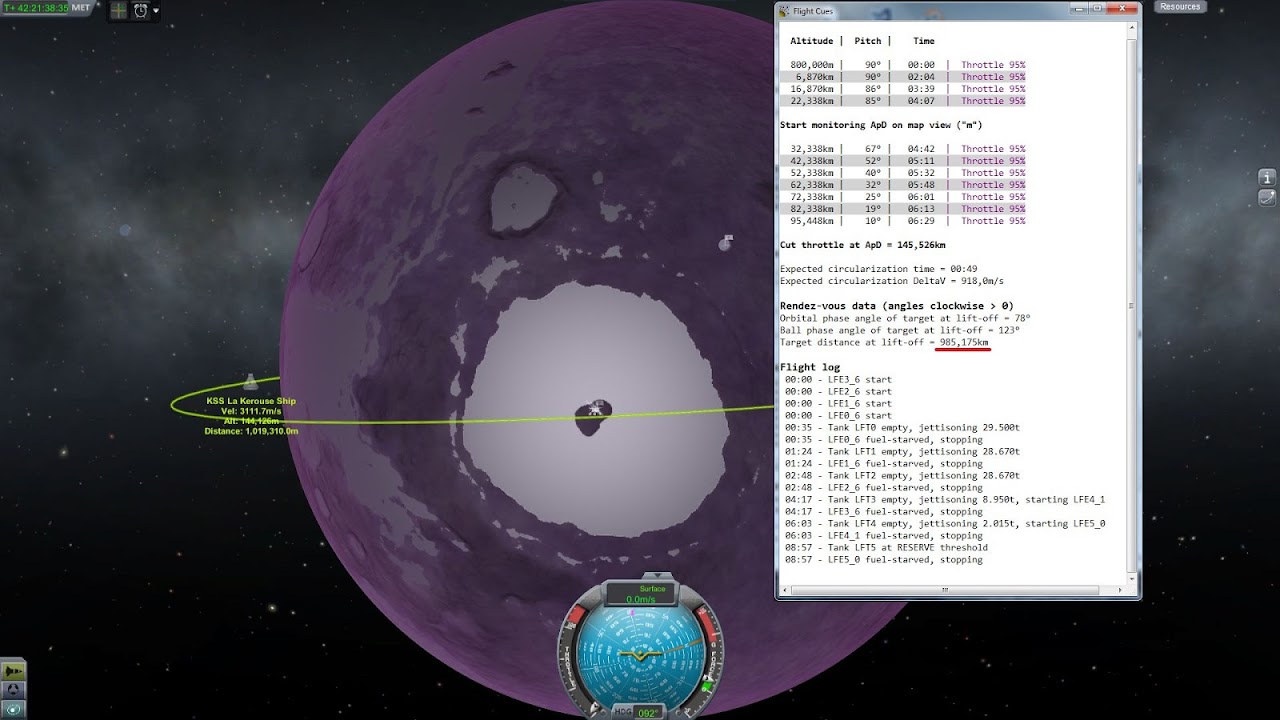
Task: Click the Altitude column header
Action: (x=812, y=41)
